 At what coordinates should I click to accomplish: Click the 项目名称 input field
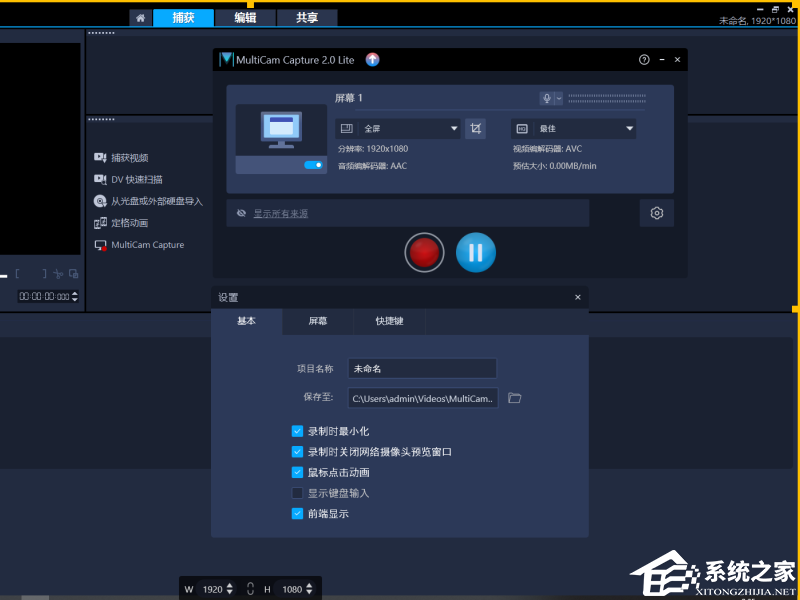(422, 368)
